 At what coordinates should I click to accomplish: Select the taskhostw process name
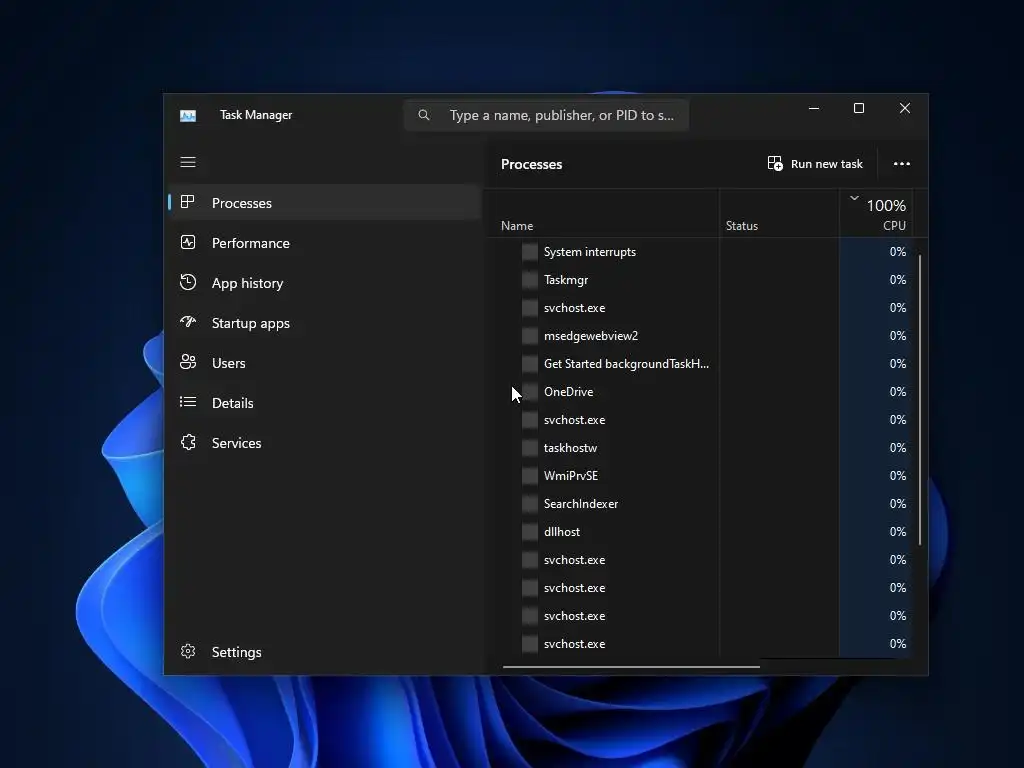570,448
